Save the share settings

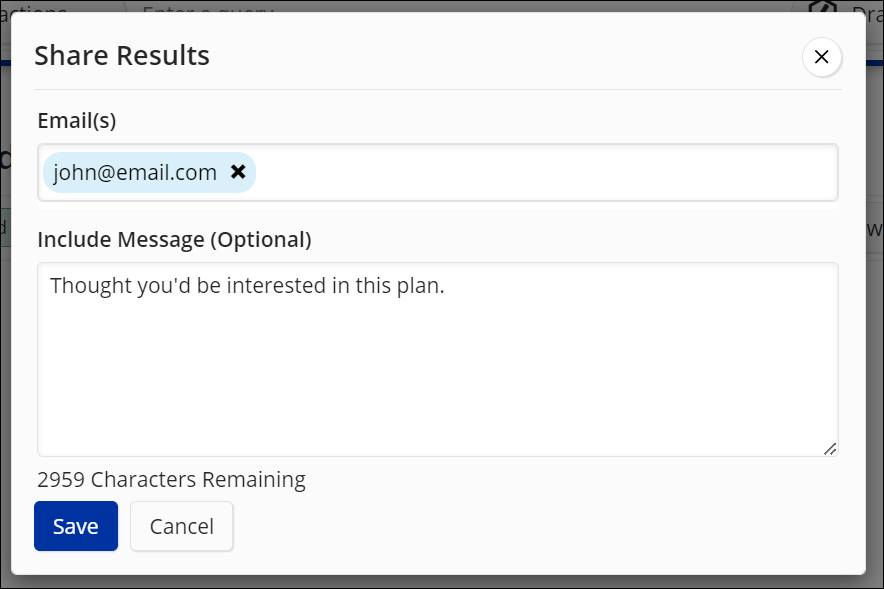click(x=76, y=526)
